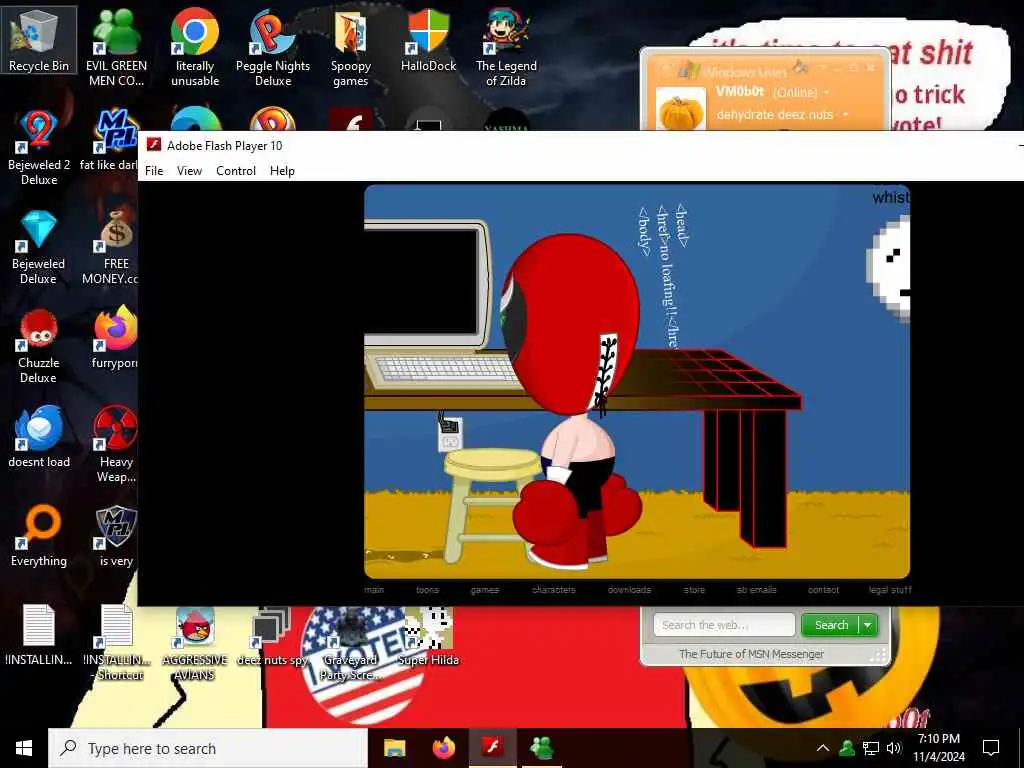Select the 'doesnt load' Thunderbird shortcut

[39, 436]
